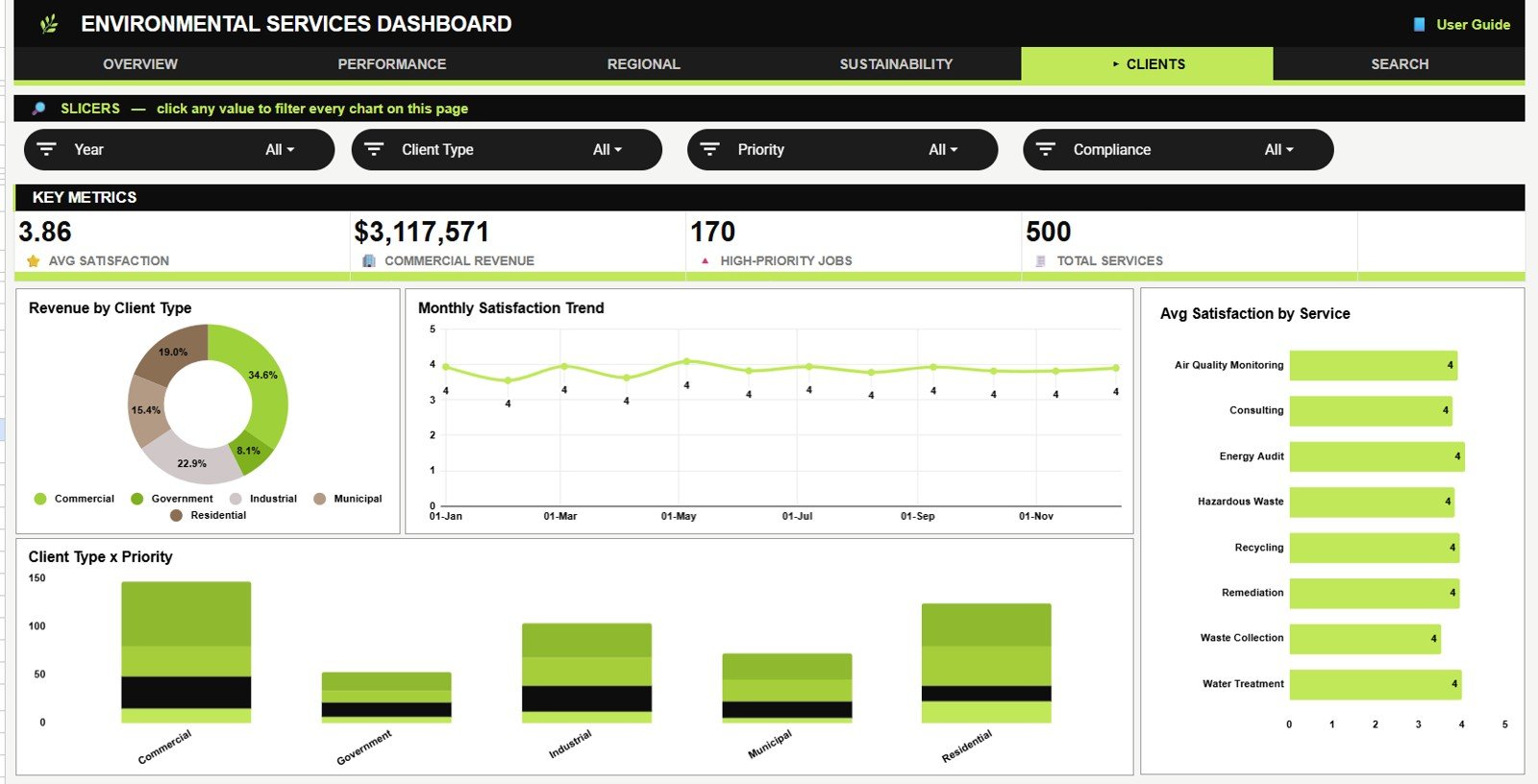1538x784 pixels.
Task: Open the Year All dropdown
Action: tap(280, 150)
